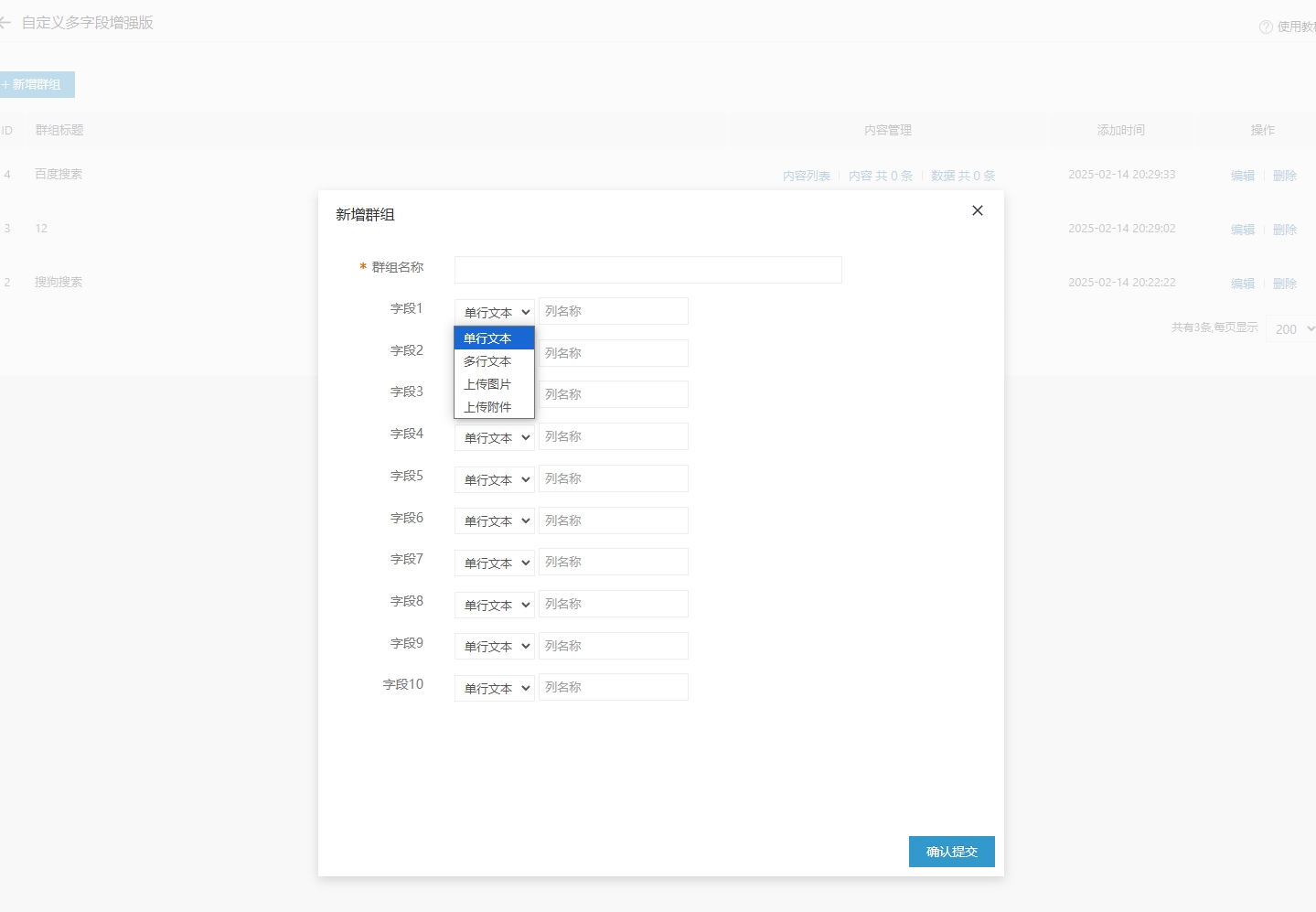Pick 上传附件 in the field type list
Viewport: 1316px width, 912px height.
pyautogui.click(x=487, y=407)
